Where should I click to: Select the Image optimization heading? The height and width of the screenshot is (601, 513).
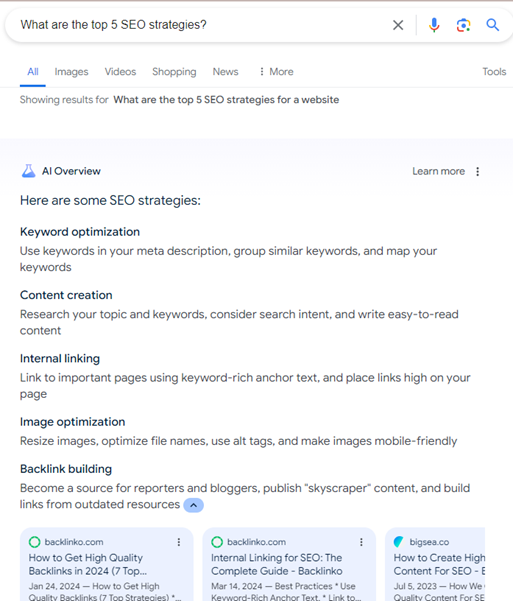pyautogui.click(x=72, y=422)
